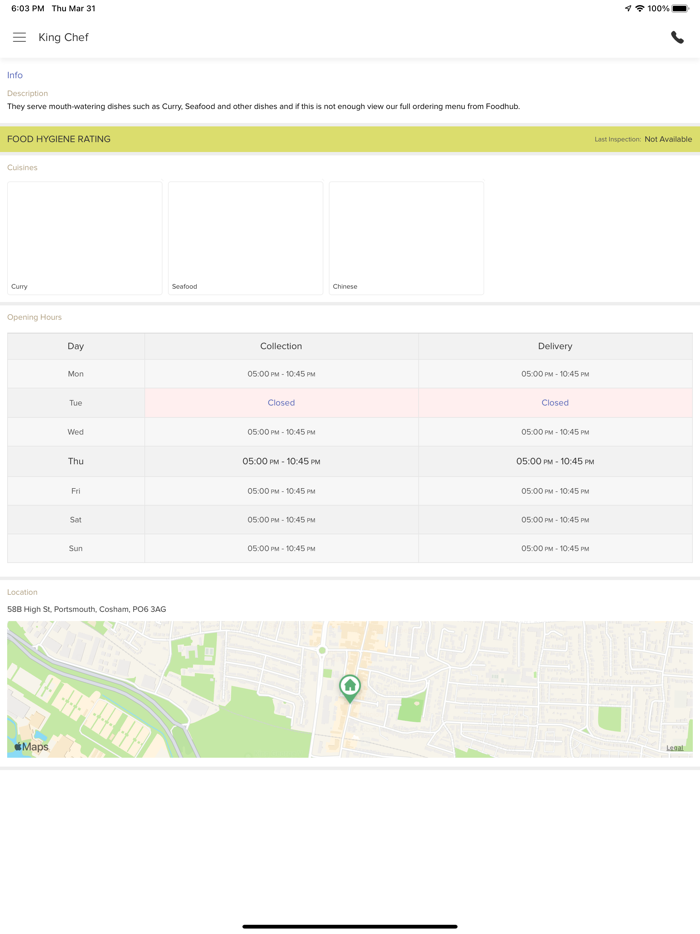The height and width of the screenshot is (934, 700).
Task: Click Monday Collection hours cell
Action: point(281,374)
